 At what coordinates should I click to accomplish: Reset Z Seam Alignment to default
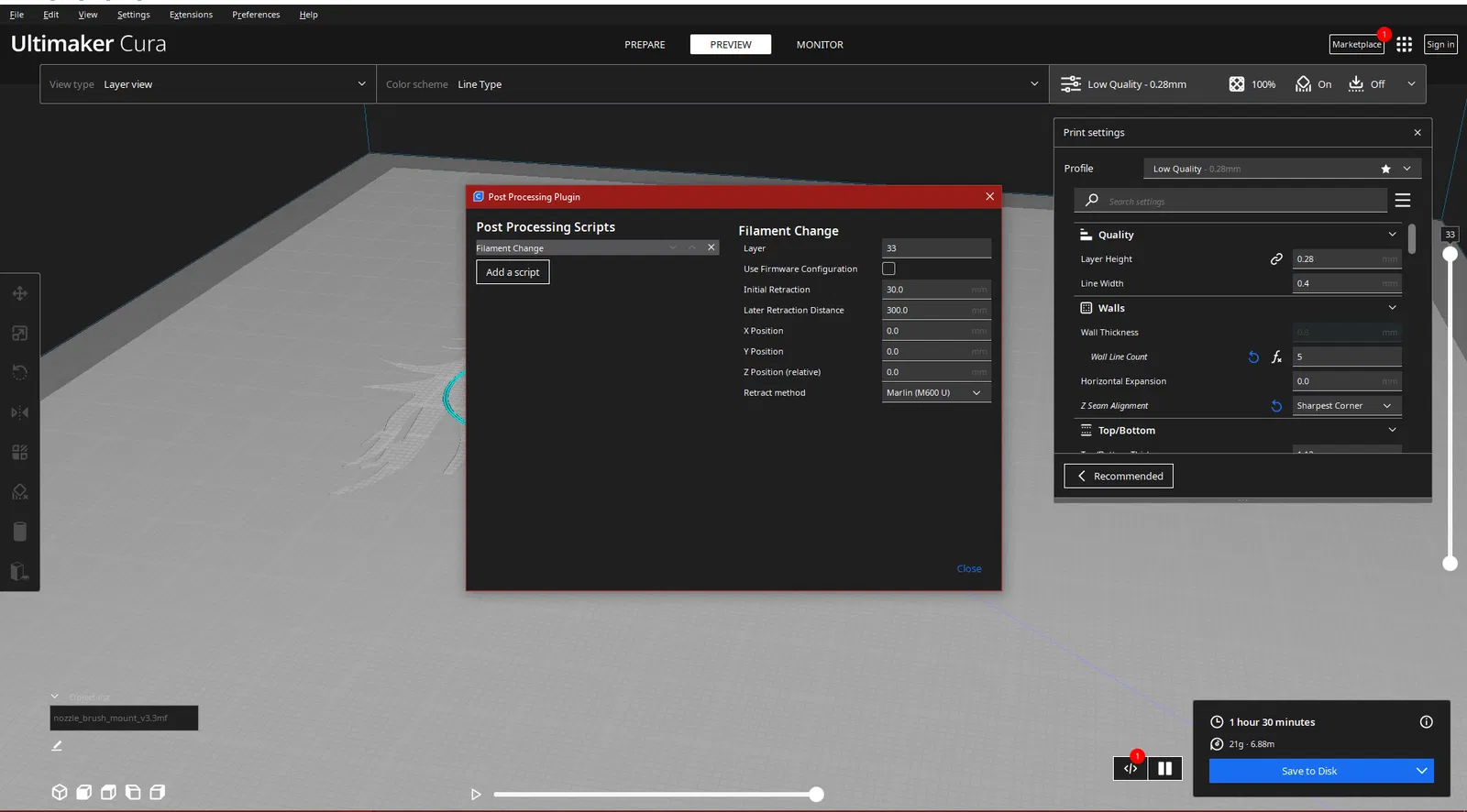1276,405
